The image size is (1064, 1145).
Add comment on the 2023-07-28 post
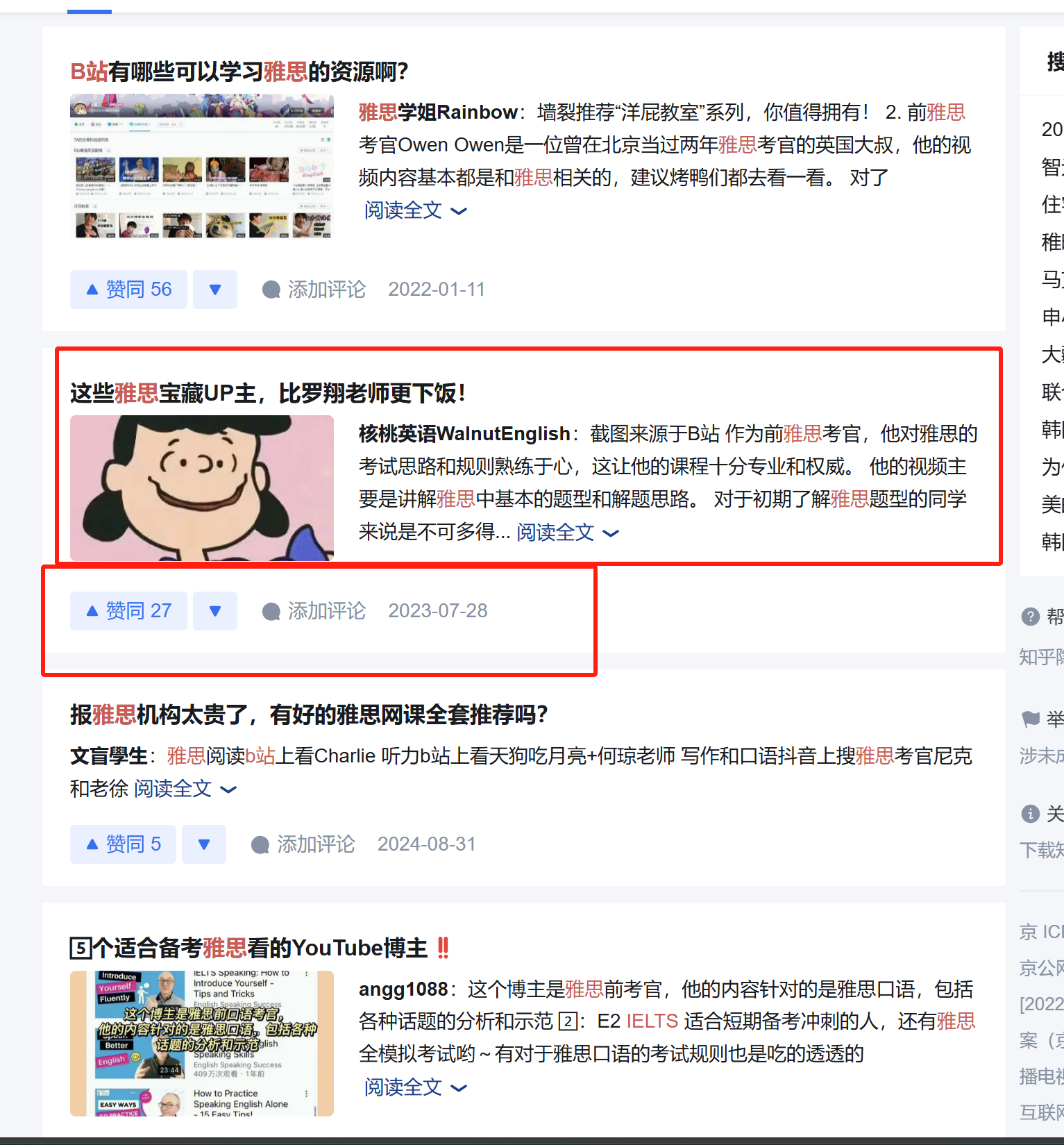click(x=314, y=611)
